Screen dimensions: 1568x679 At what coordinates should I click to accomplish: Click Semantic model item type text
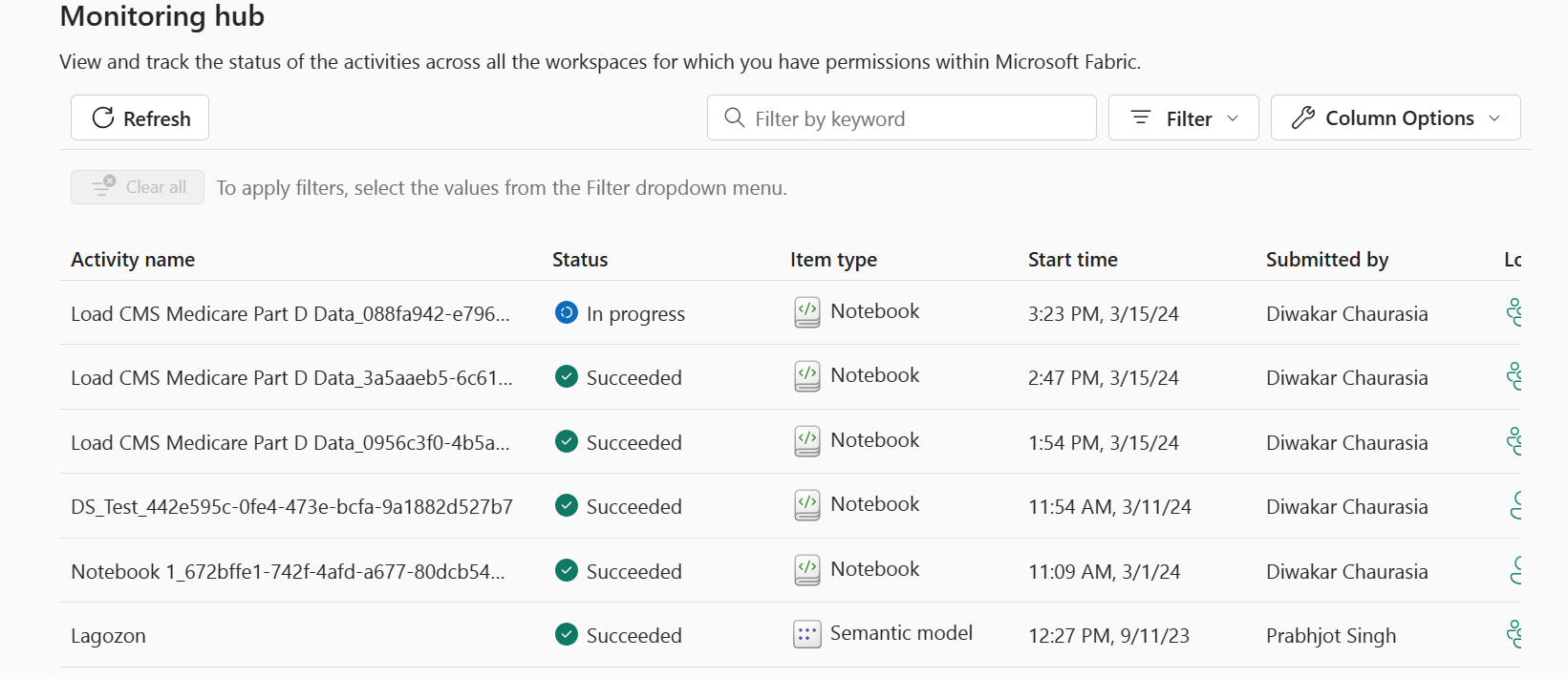901,633
